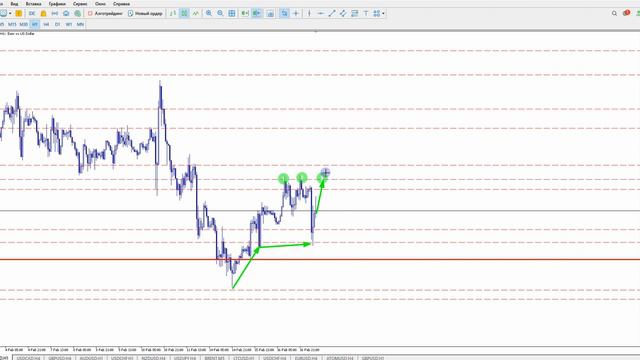Open the New Chart tool
This screenshot has height=360, width=640.
pyautogui.click(x=3, y=13)
